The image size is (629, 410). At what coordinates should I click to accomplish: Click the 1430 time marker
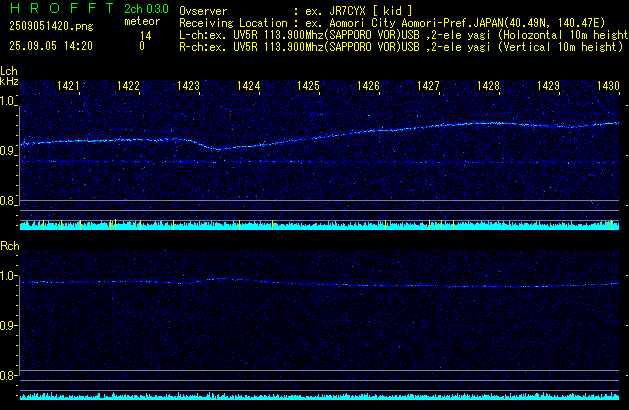click(608, 86)
